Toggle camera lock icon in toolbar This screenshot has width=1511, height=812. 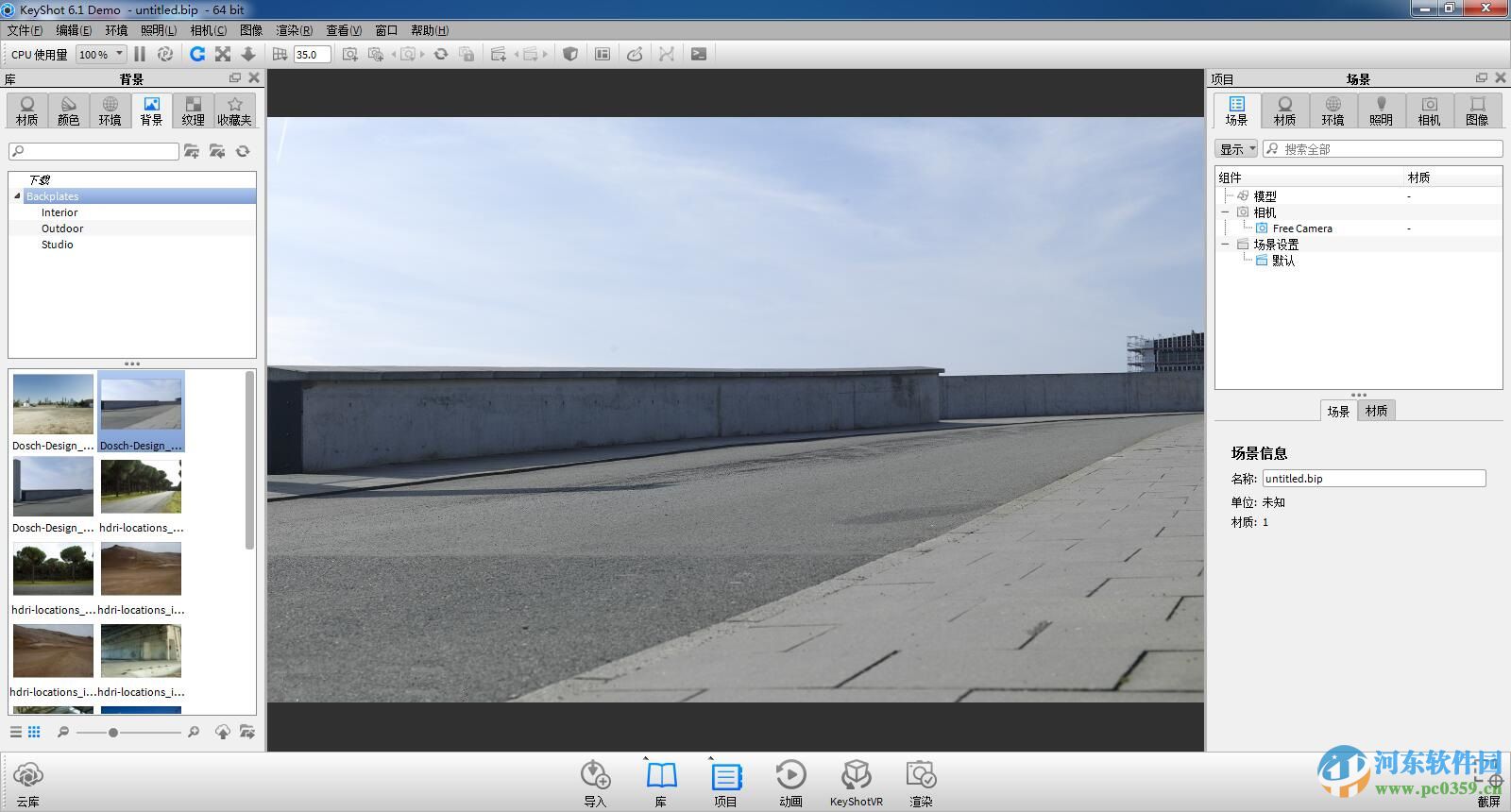point(467,54)
